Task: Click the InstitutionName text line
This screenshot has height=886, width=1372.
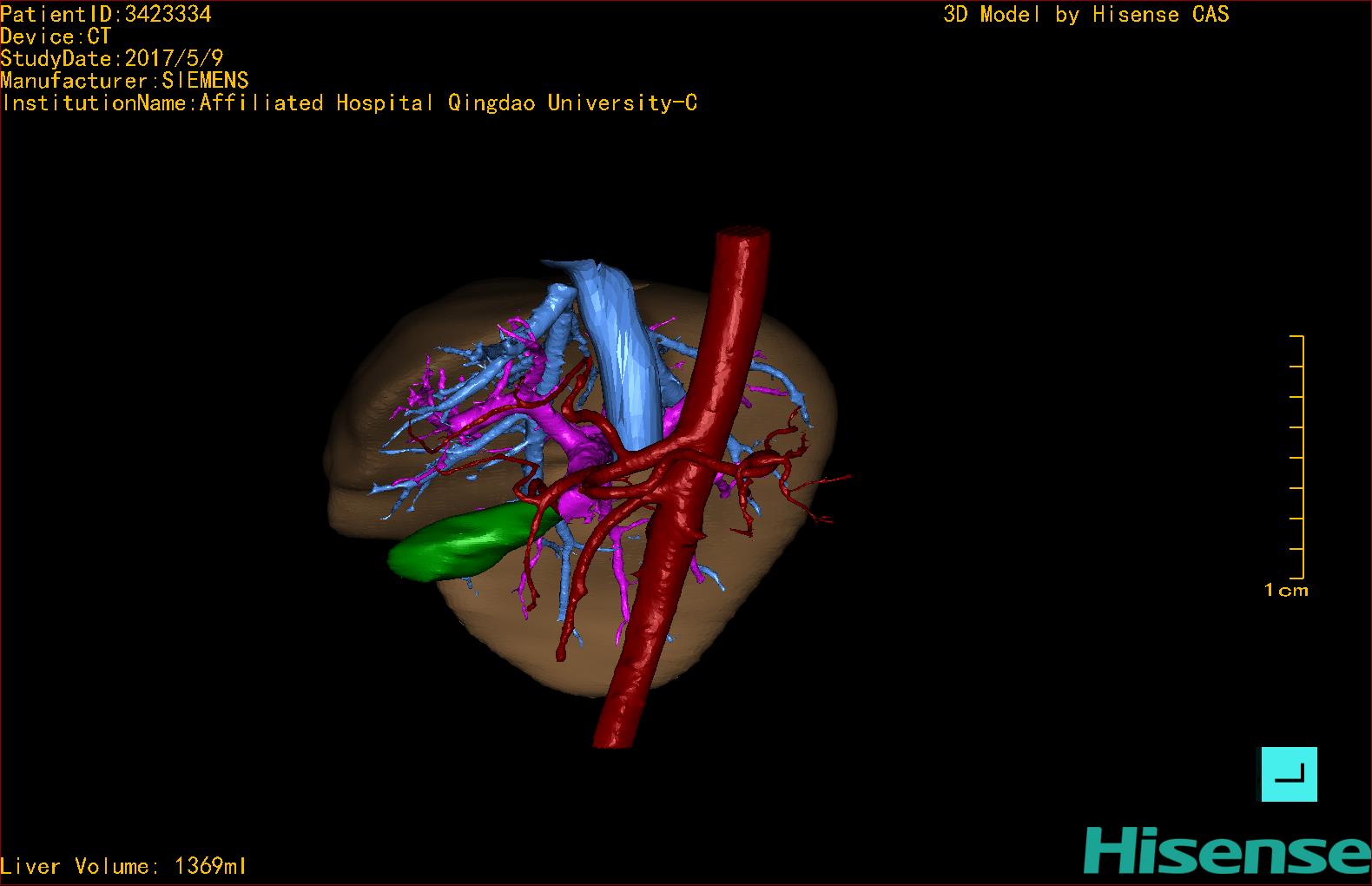Action: [349, 103]
